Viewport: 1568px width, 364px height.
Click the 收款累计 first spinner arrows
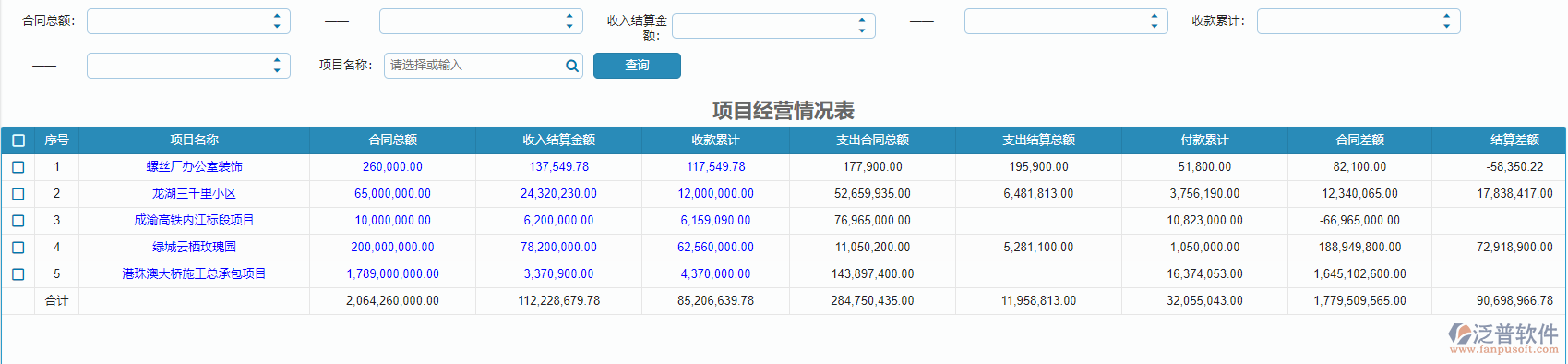coord(1447,21)
